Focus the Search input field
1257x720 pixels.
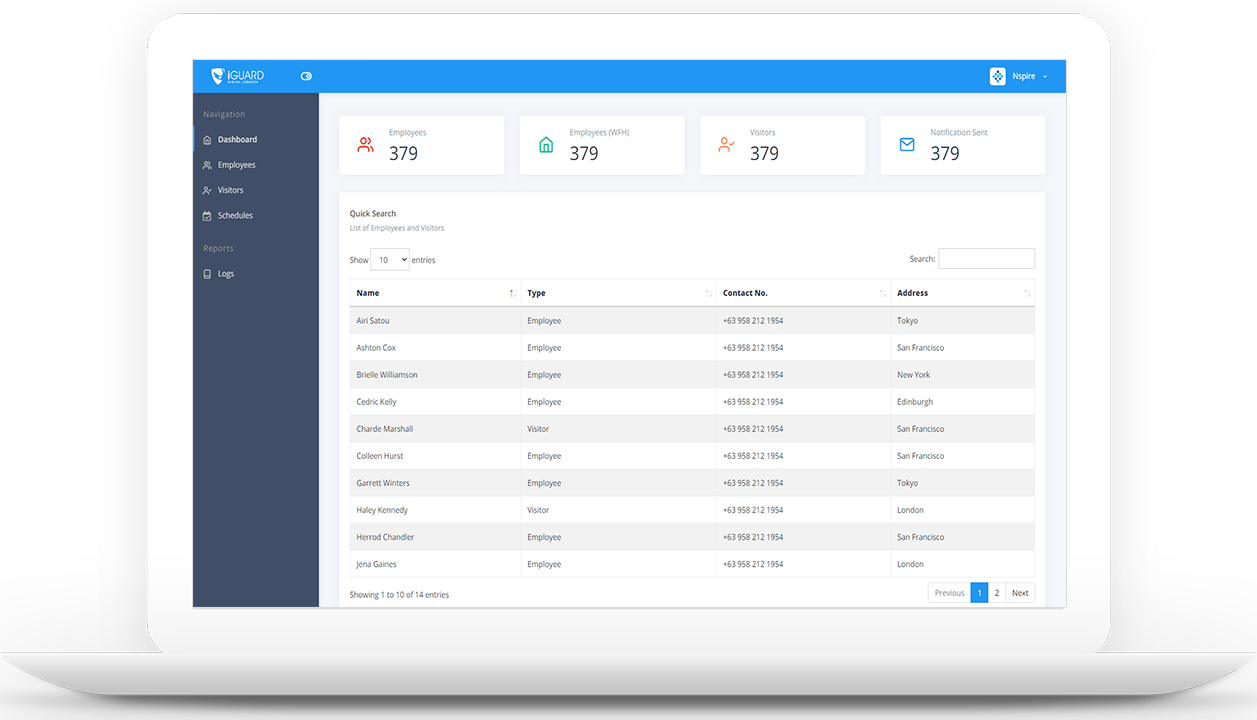(x=986, y=259)
